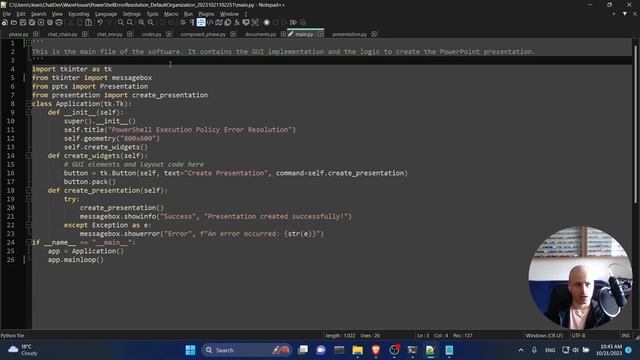Collapse the class Application fold marker

point(29,104)
